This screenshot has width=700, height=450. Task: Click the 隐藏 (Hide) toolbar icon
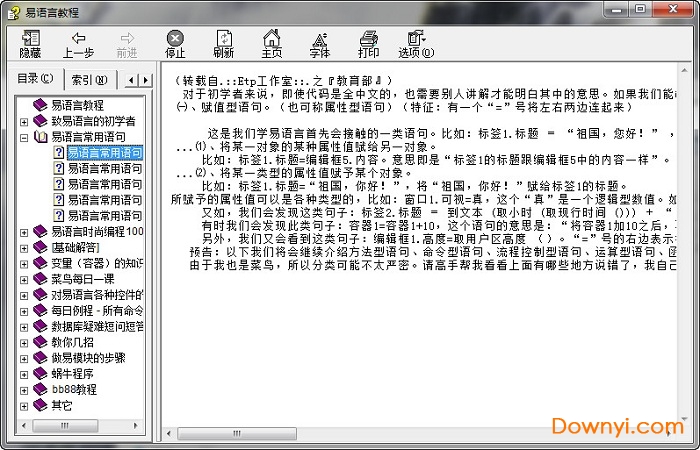pos(30,38)
